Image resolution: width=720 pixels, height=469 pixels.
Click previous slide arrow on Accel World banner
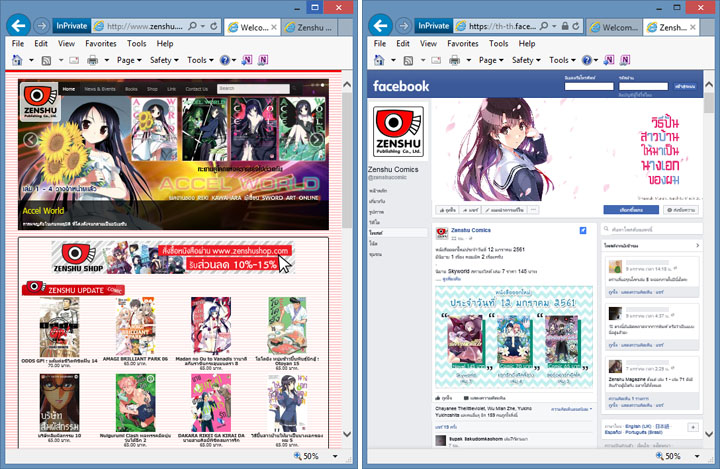point(30,140)
